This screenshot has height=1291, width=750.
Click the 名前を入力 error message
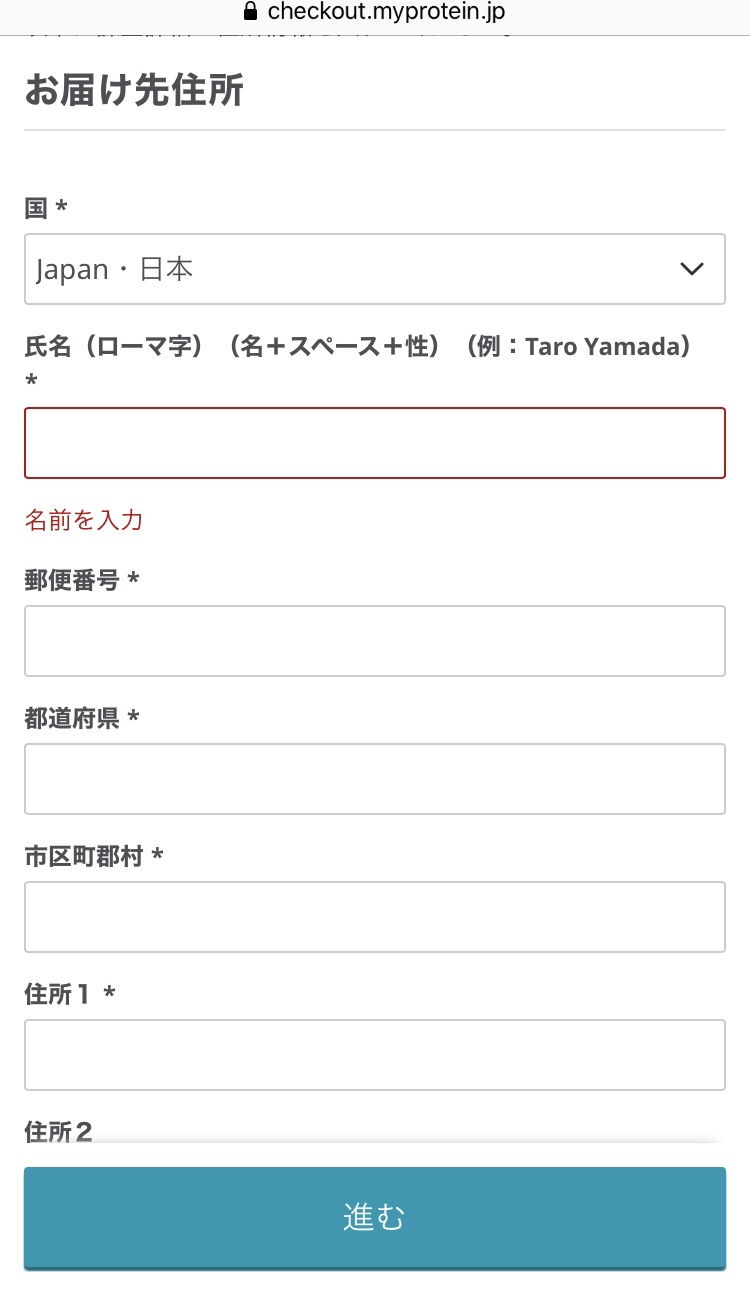tap(84, 520)
